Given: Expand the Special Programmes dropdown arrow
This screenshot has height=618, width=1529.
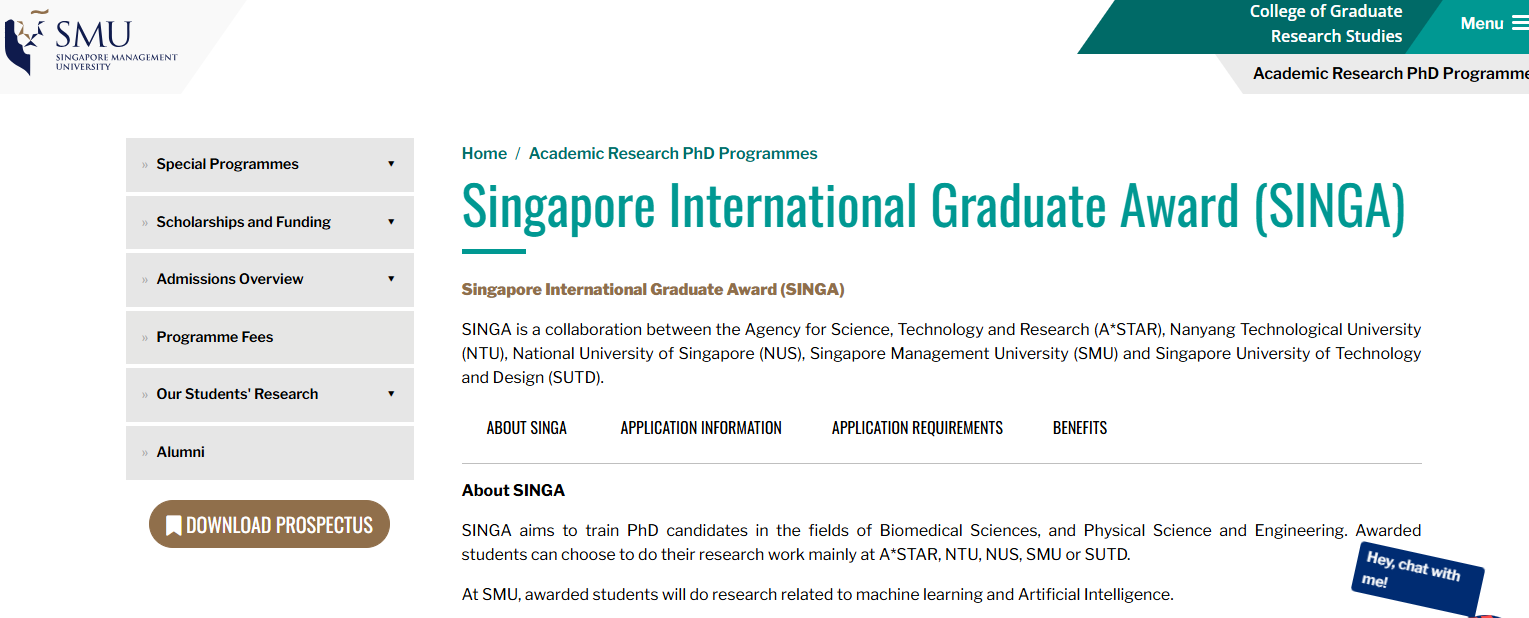Looking at the screenshot, I should 391,164.
